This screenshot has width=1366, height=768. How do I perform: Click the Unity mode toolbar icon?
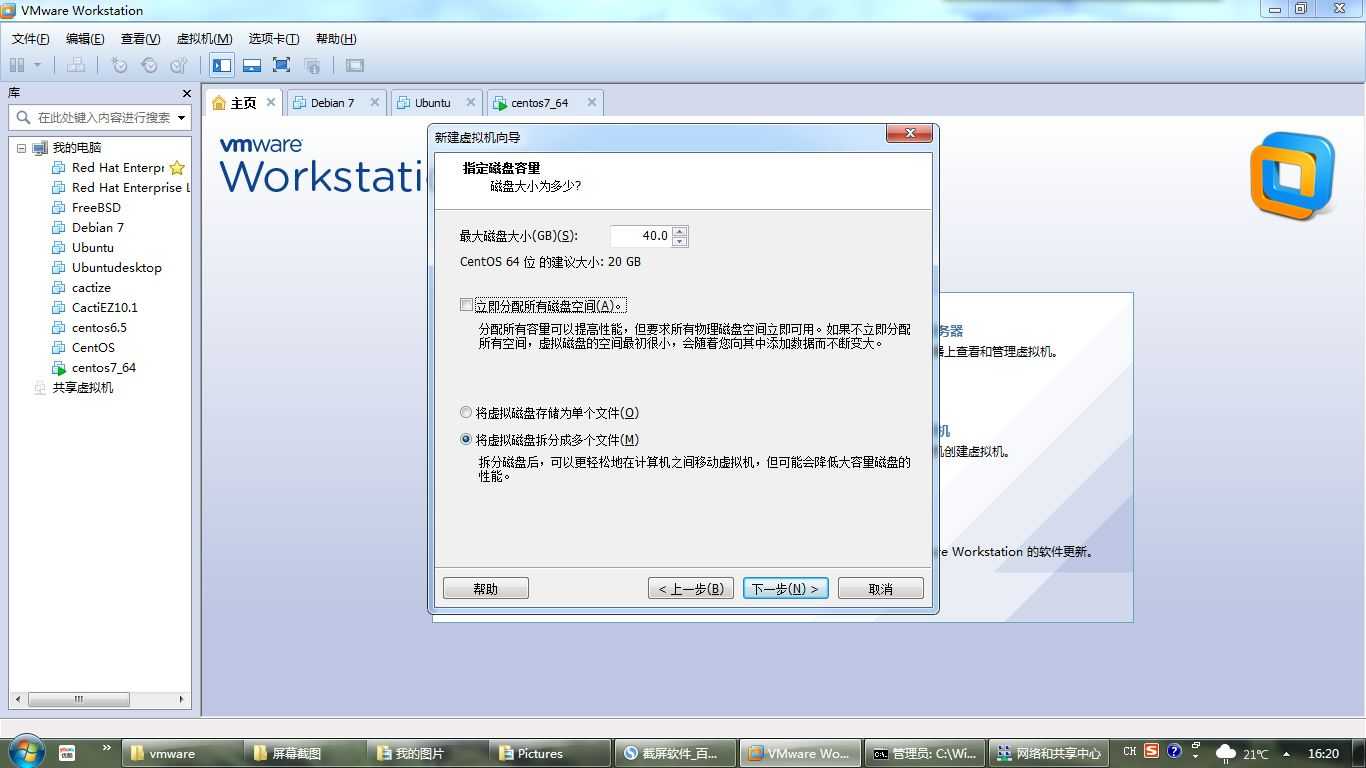[312, 65]
